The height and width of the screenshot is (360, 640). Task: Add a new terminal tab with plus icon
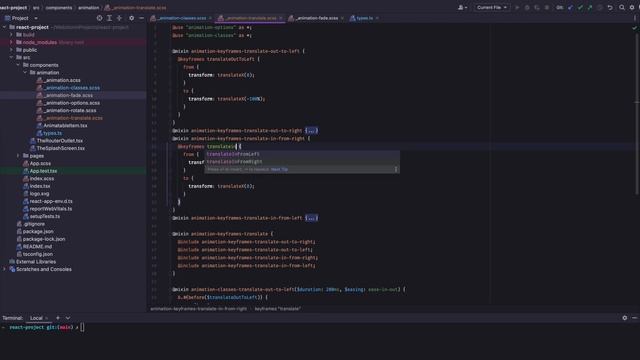(x=58, y=318)
